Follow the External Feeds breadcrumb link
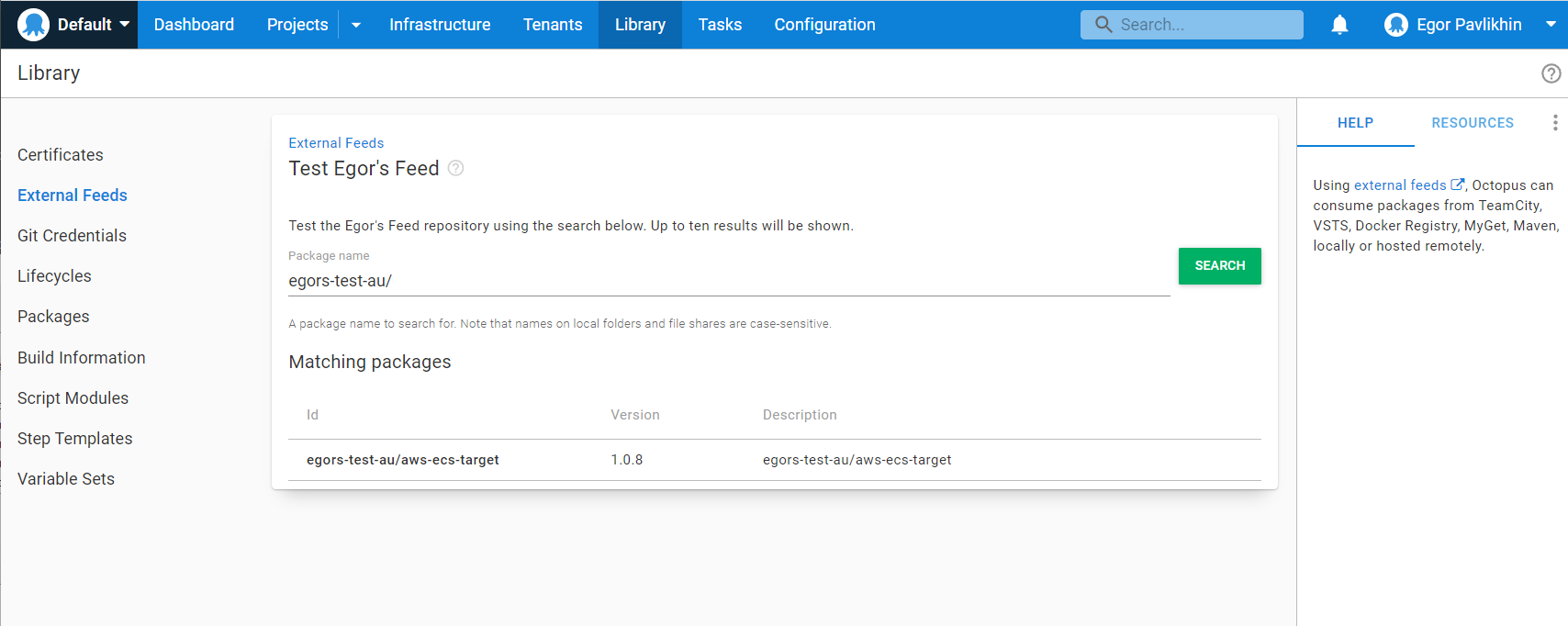 336,143
